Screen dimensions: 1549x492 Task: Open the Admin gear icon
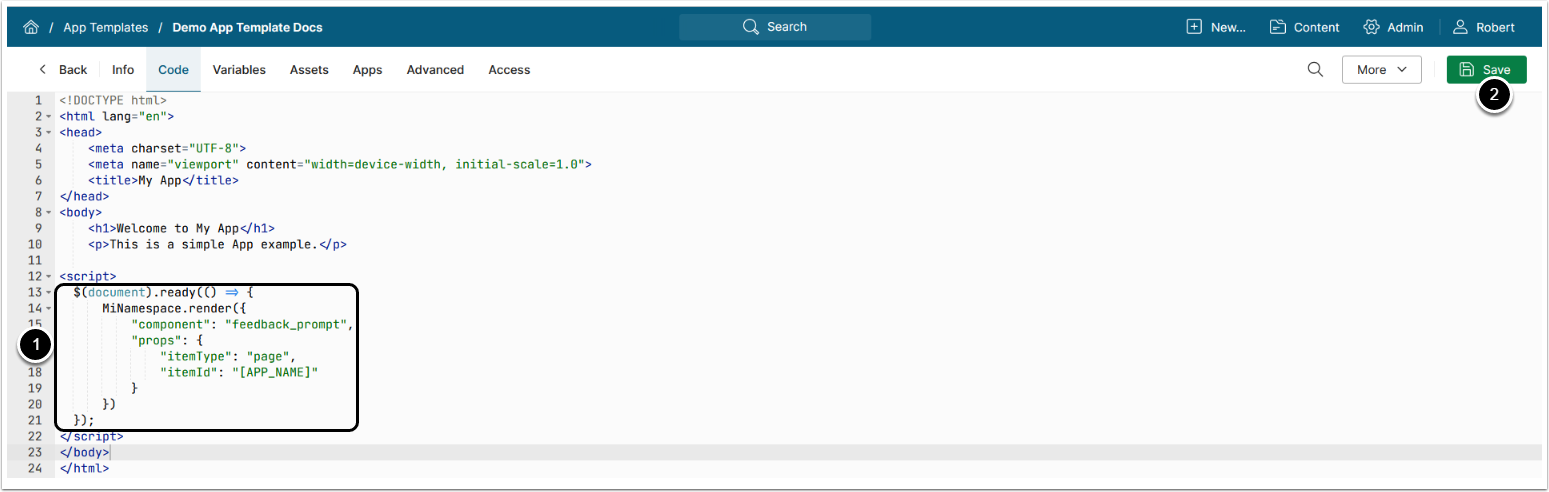click(1371, 27)
